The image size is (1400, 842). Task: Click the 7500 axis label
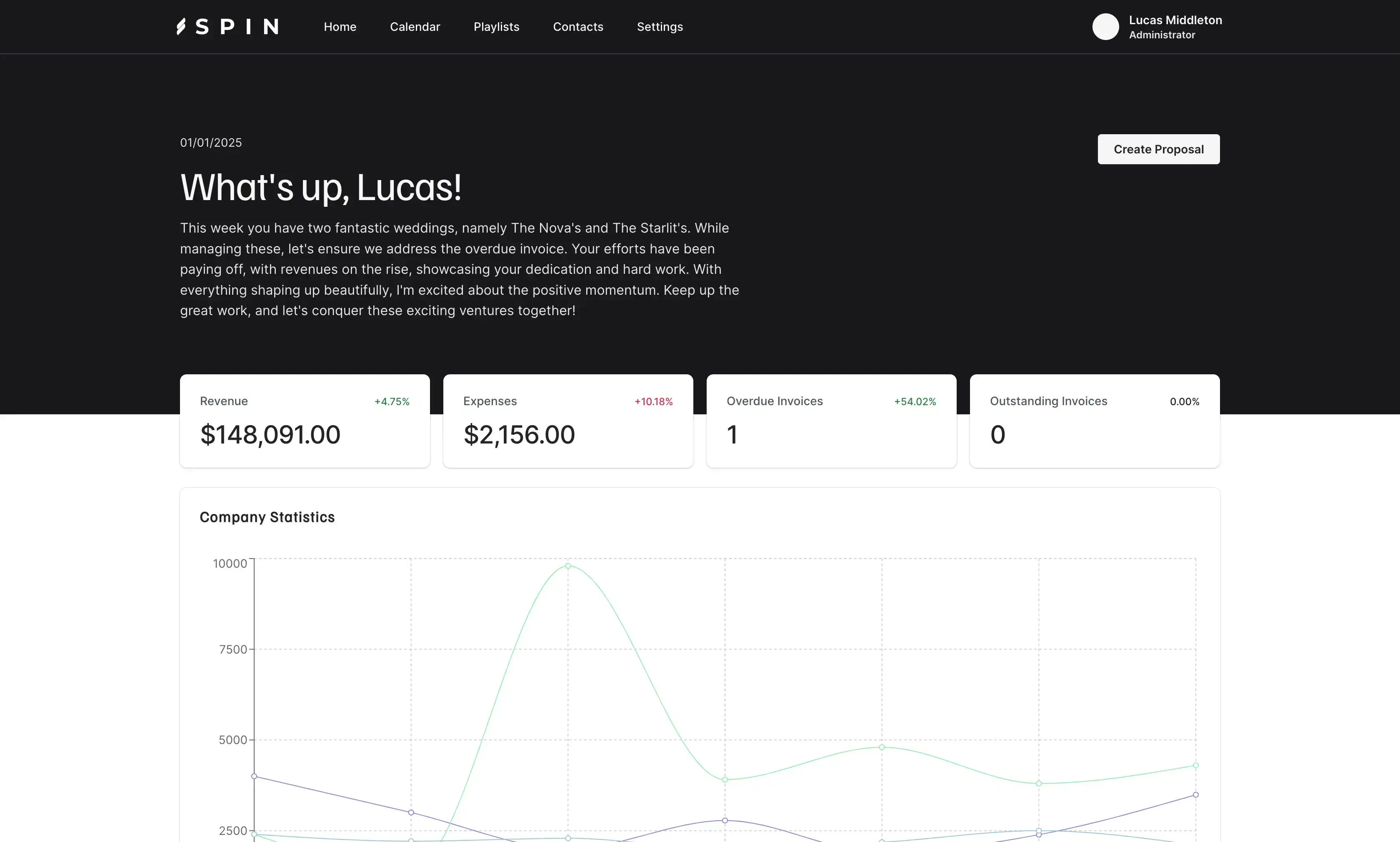233,650
